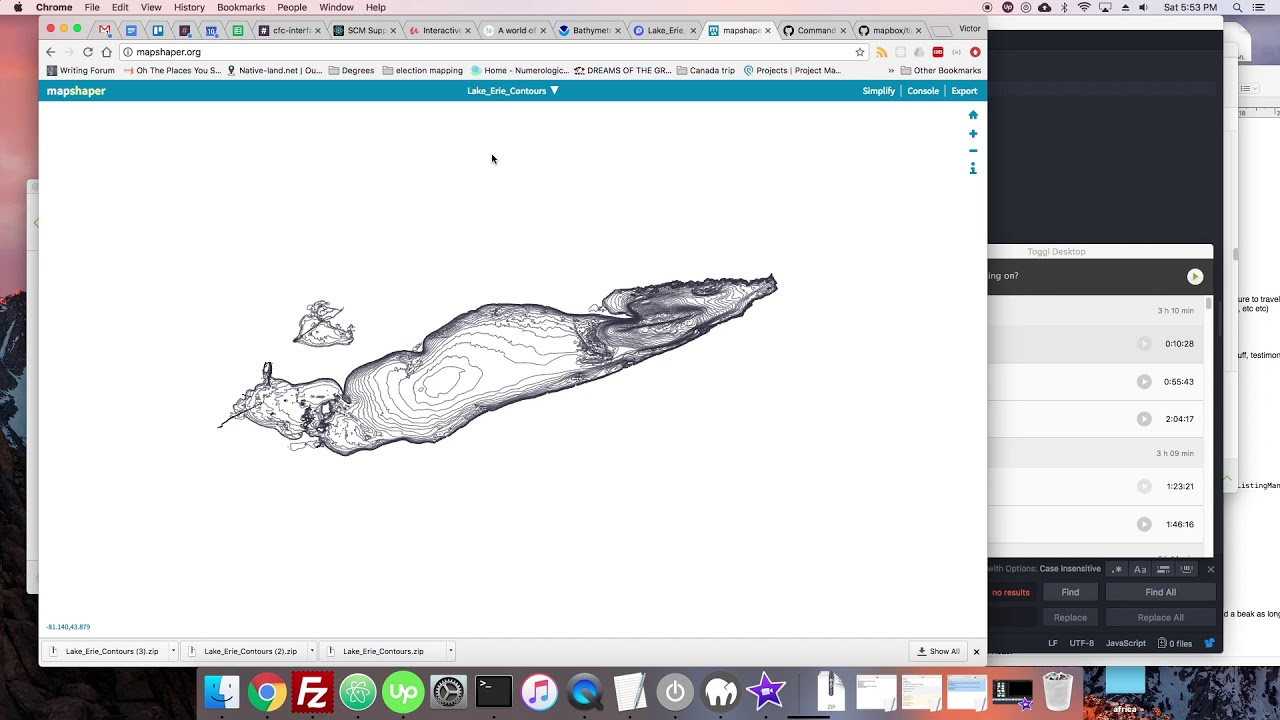1280x720 pixels.
Task: Zoom out with the minus icon
Action: click(x=973, y=151)
